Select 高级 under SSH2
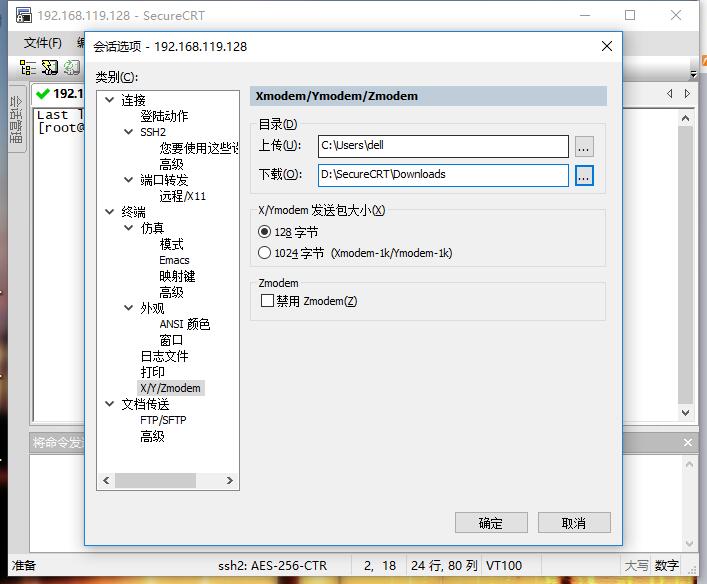 pos(171,164)
